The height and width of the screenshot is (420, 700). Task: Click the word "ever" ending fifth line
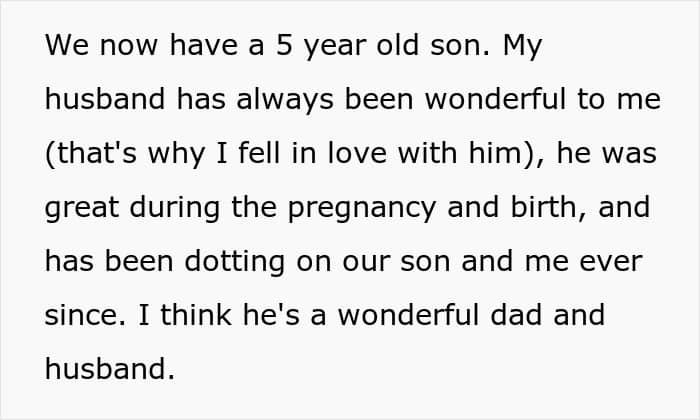(611, 262)
